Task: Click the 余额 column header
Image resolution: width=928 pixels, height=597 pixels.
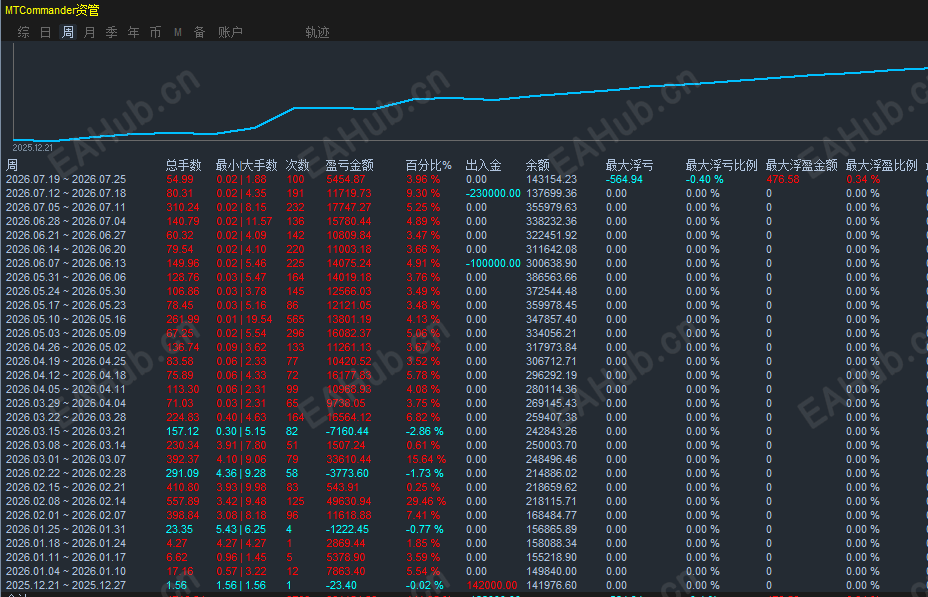Action: [537, 165]
